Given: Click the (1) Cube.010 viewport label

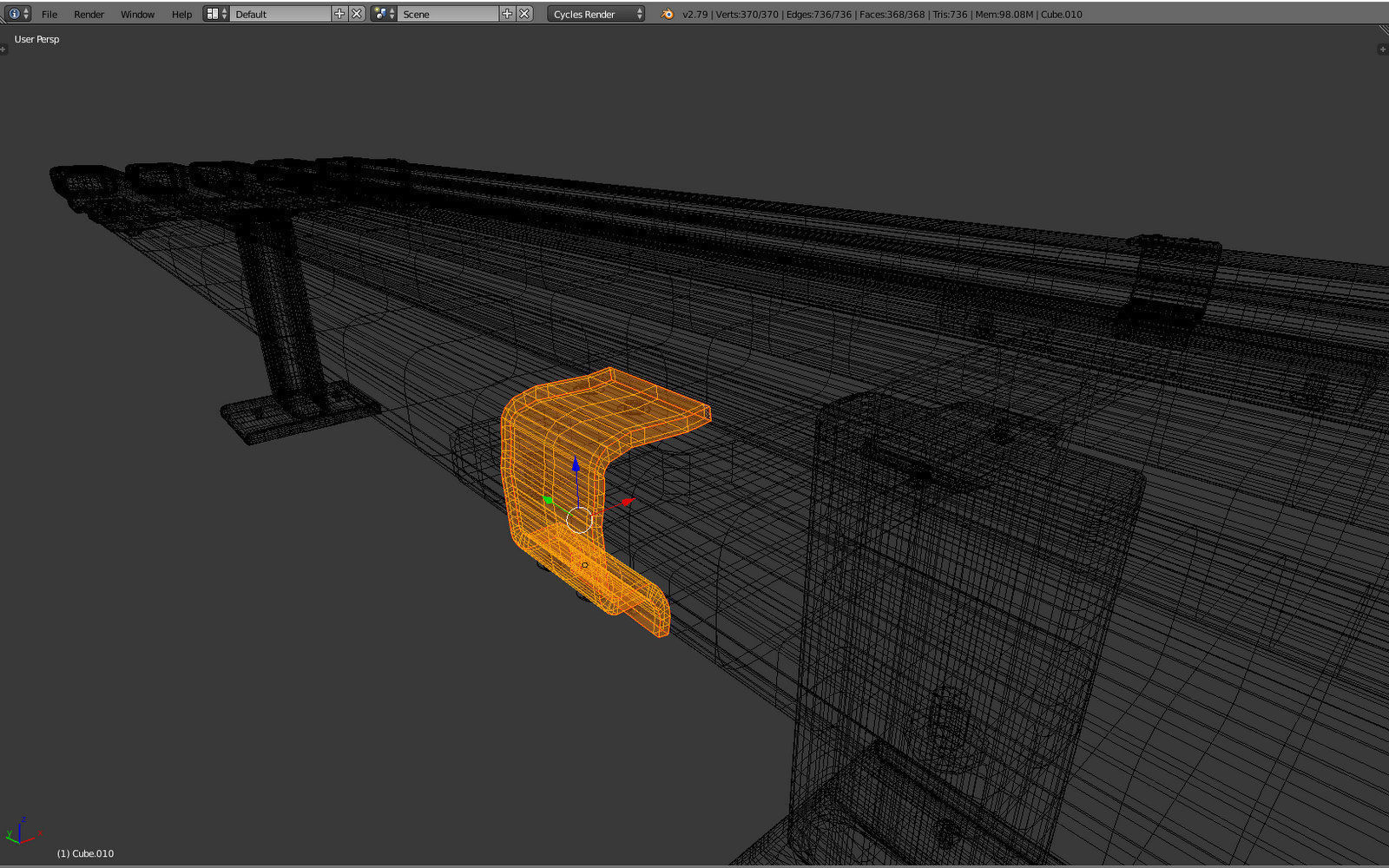Looking at the screenshot, I should (x=85, y=853).
